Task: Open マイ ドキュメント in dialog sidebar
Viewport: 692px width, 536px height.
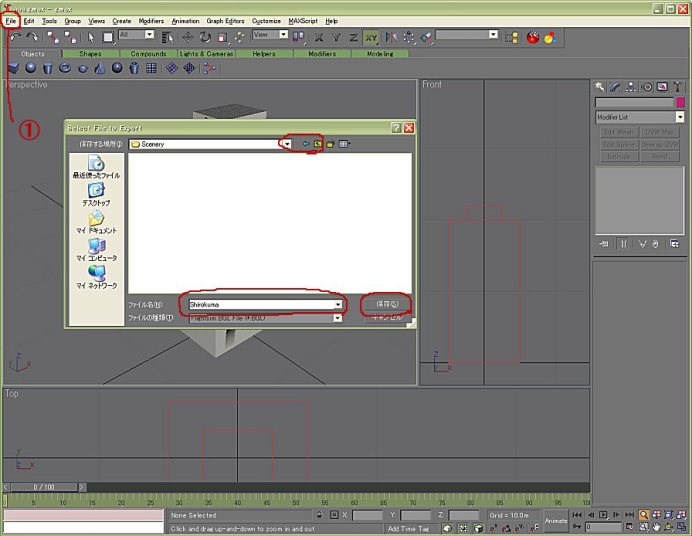Action: pos(96,222)
